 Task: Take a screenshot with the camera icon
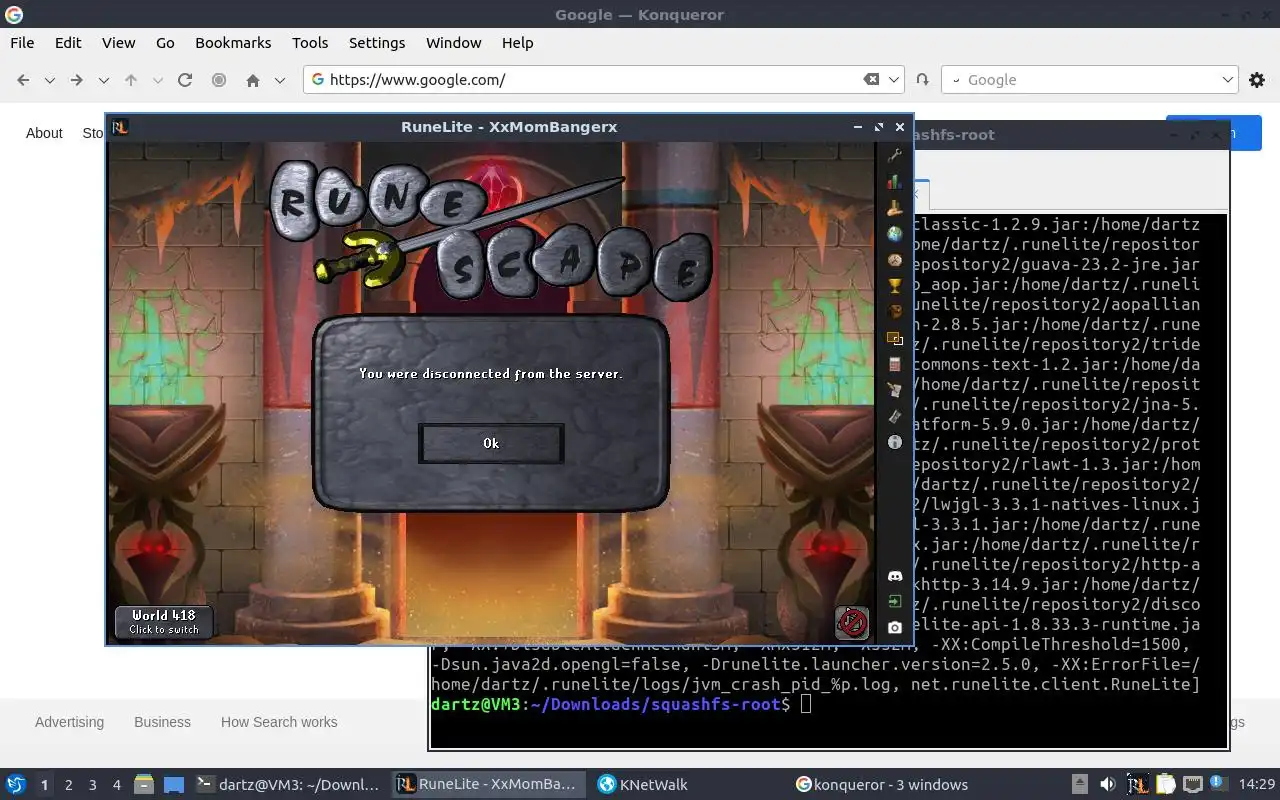(894, 628)
